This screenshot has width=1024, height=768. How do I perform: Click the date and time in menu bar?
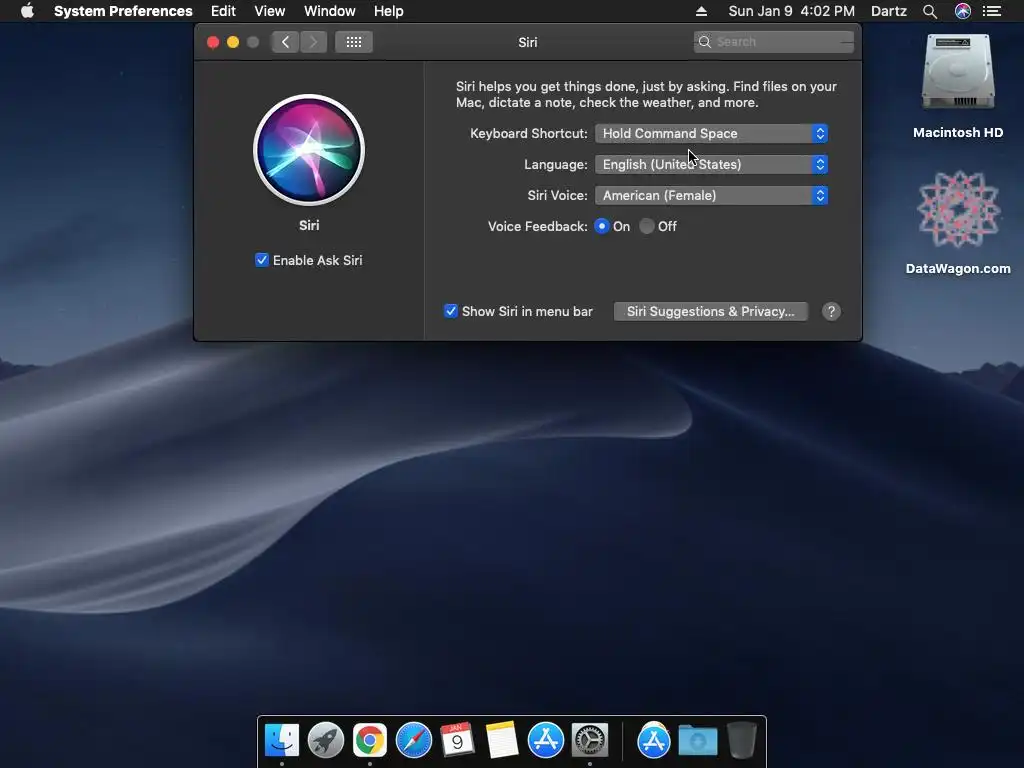point(792,11)
